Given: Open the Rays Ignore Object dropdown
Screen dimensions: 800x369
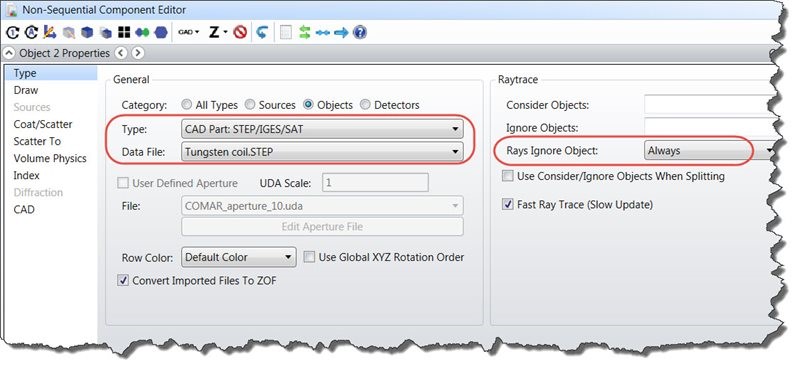Looking at the screenshot, I should [710, 151].
